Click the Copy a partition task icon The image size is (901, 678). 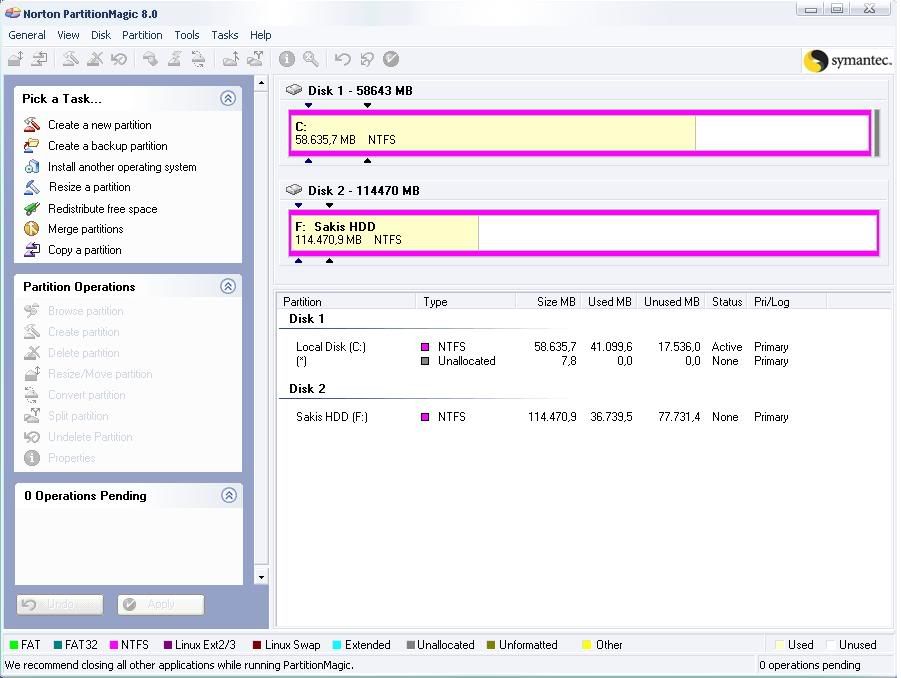point(31,250)
